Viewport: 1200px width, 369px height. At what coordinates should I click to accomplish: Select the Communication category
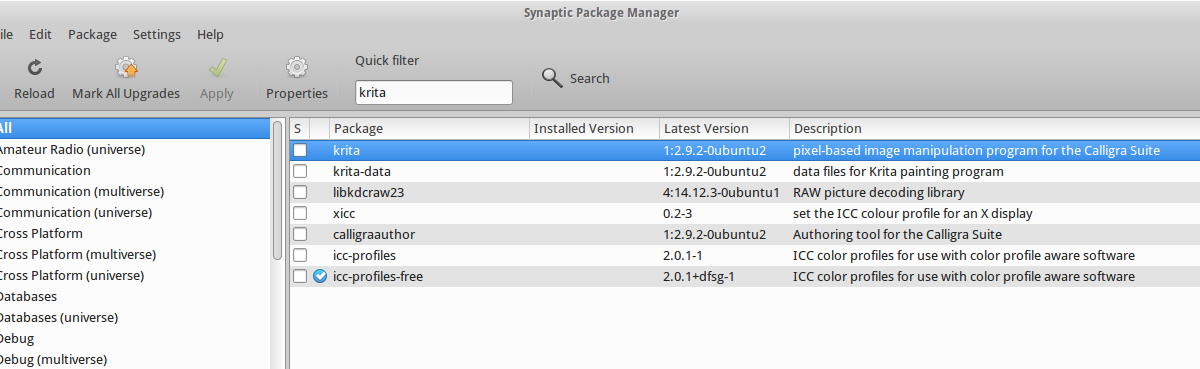[x=45, y=170]
